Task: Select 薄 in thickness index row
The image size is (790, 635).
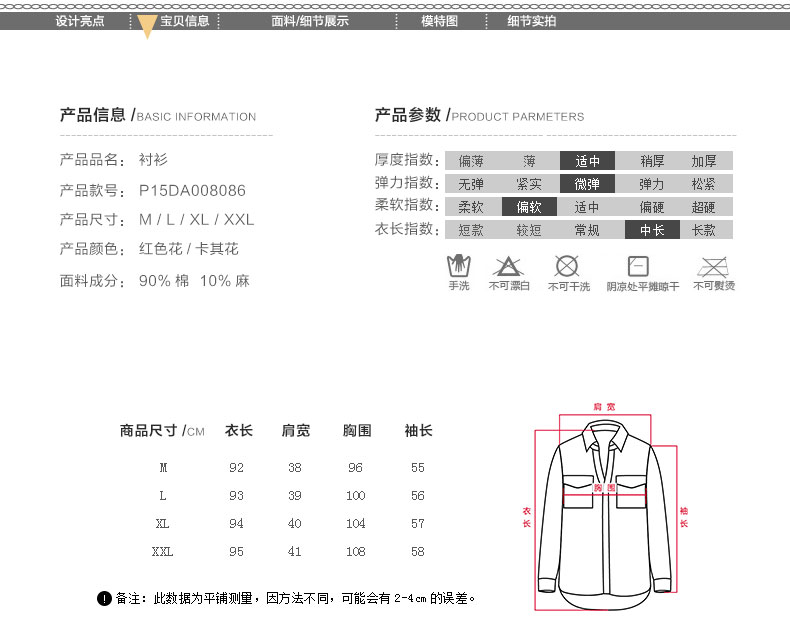Action: tap(529, 161)
